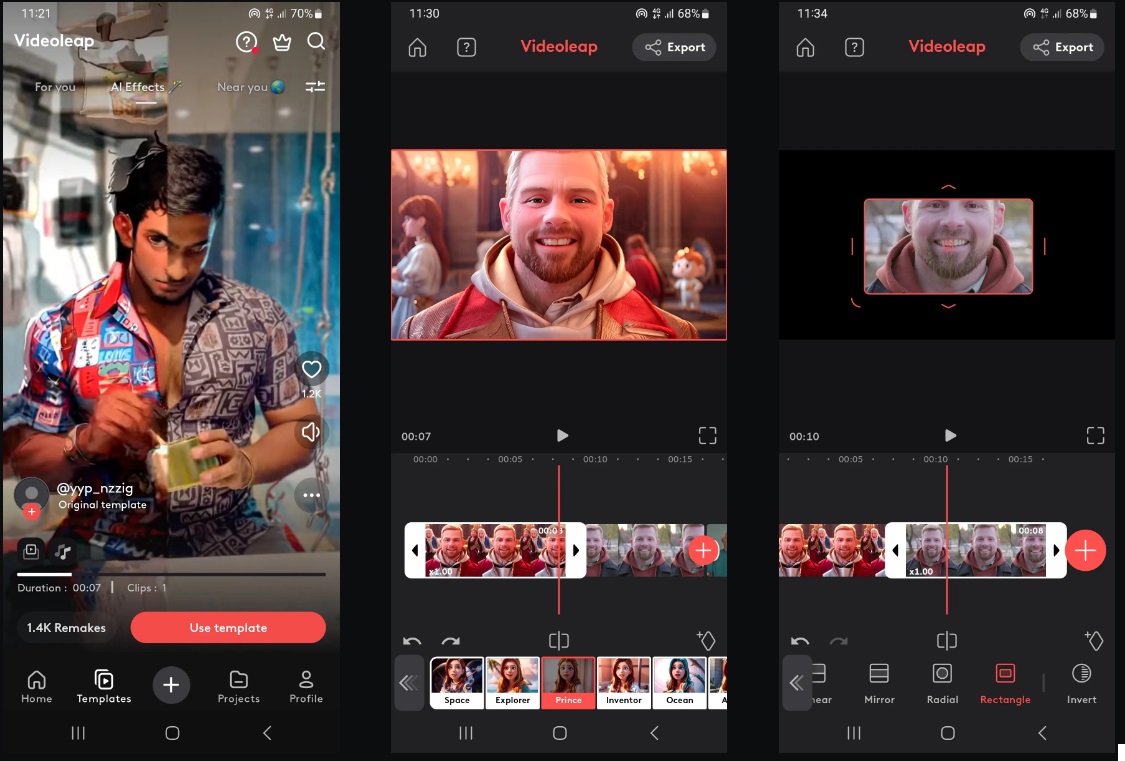Open more options on the template post
This screenshot has width=1125, height=761.
pyautogui.click(x=311, y=495)
